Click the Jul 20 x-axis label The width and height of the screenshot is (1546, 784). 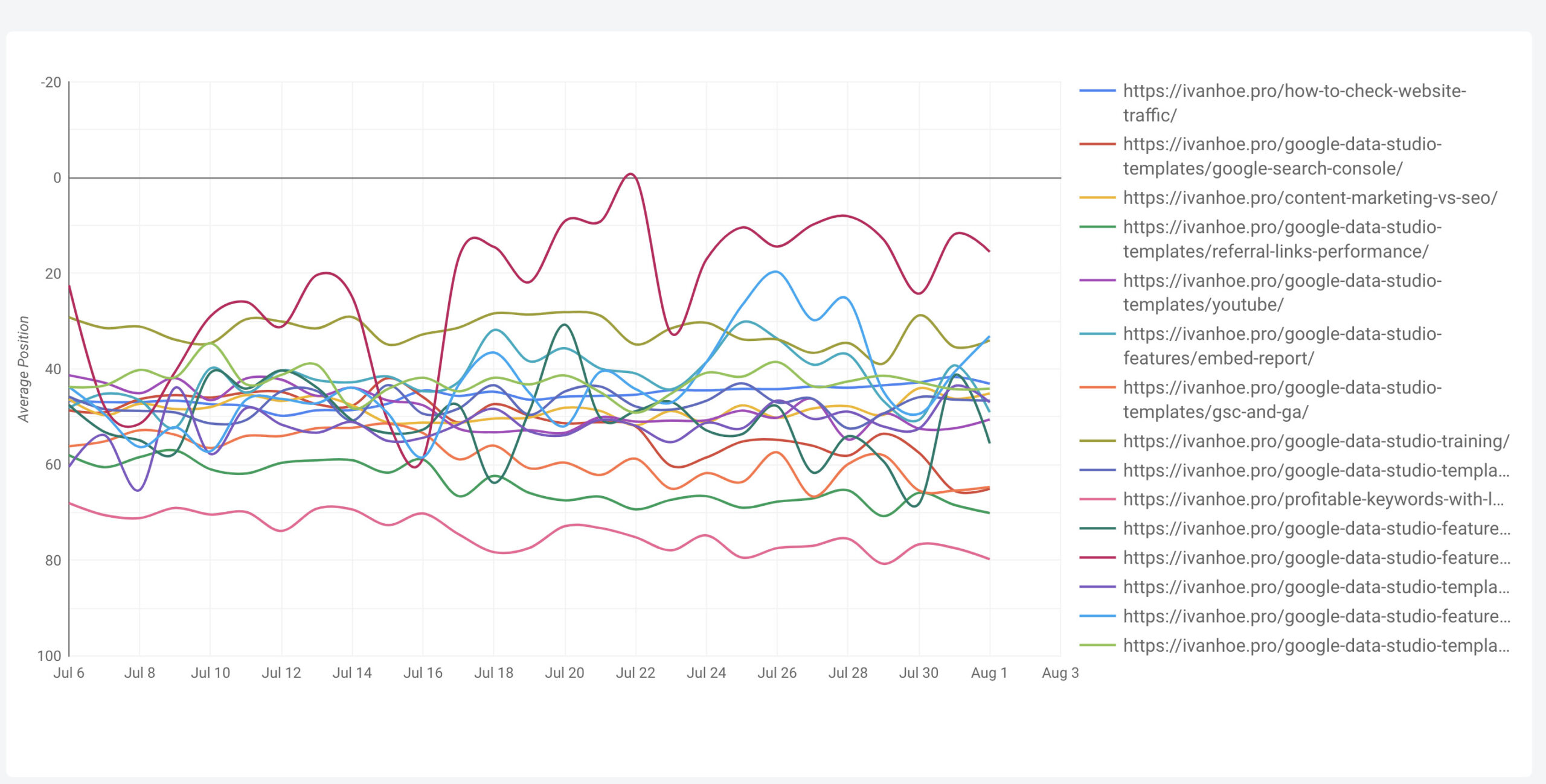[564, 672]
